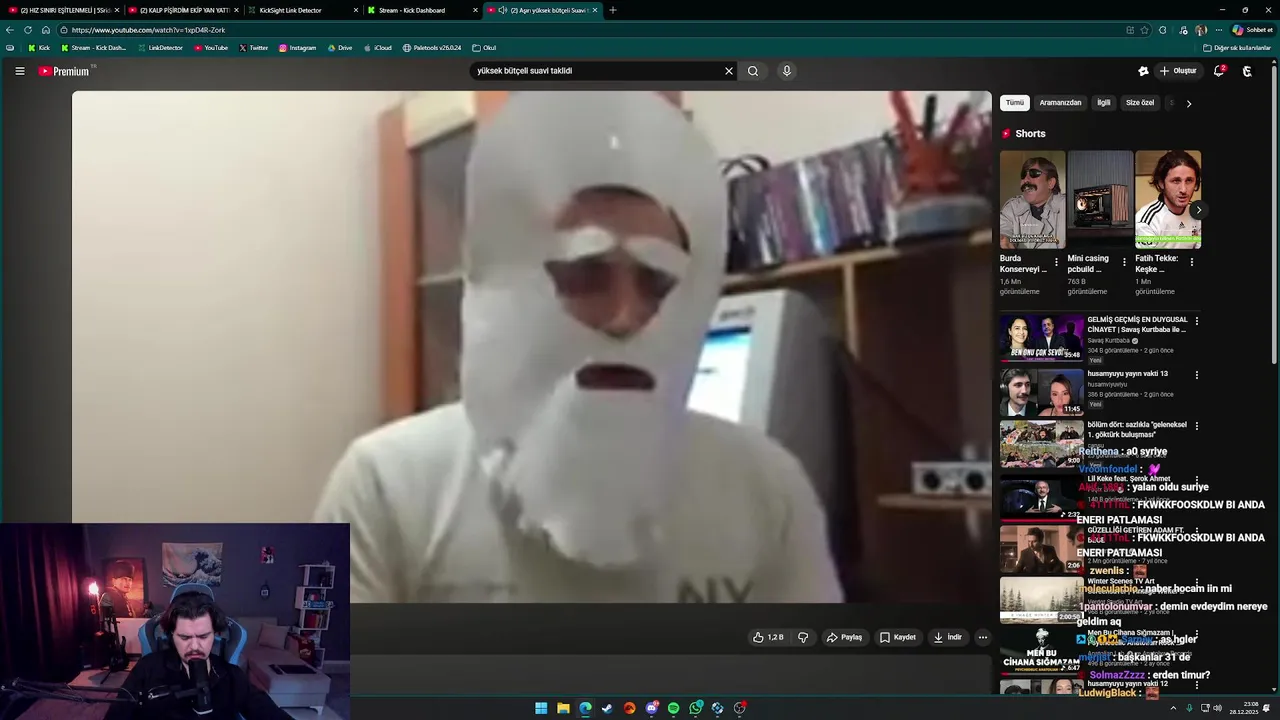Mute the playing tab via speaker icon

503,10
